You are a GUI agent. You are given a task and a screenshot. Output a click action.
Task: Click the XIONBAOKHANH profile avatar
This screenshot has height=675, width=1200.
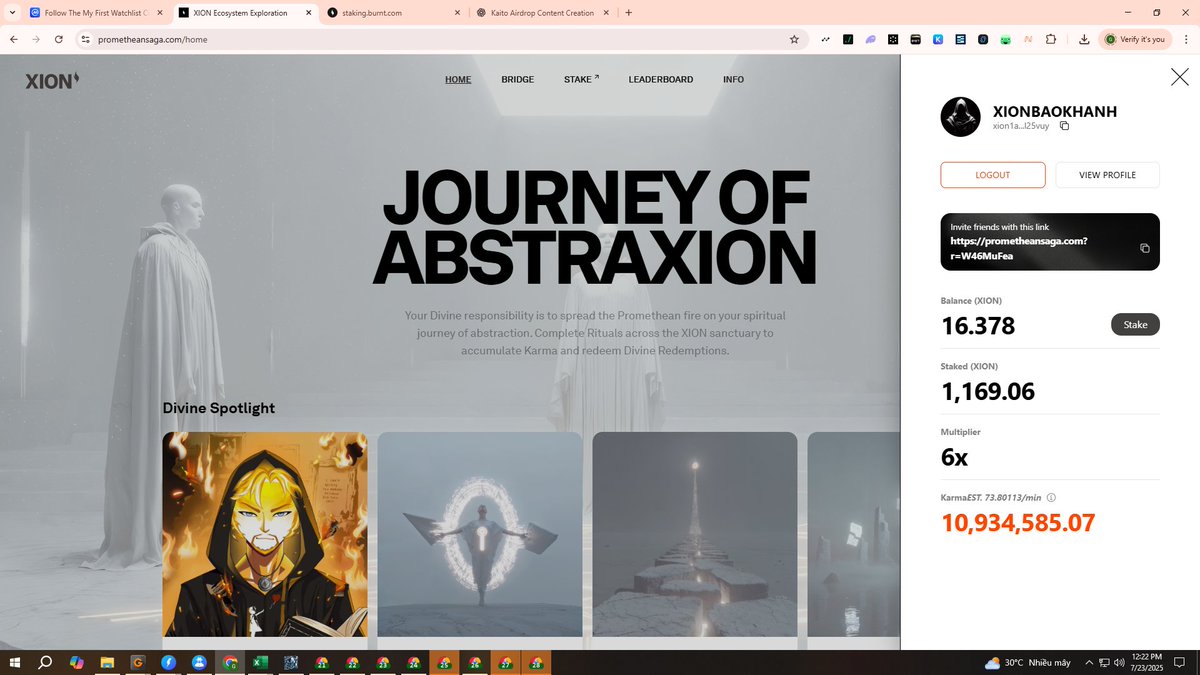[x=960, y=117]
